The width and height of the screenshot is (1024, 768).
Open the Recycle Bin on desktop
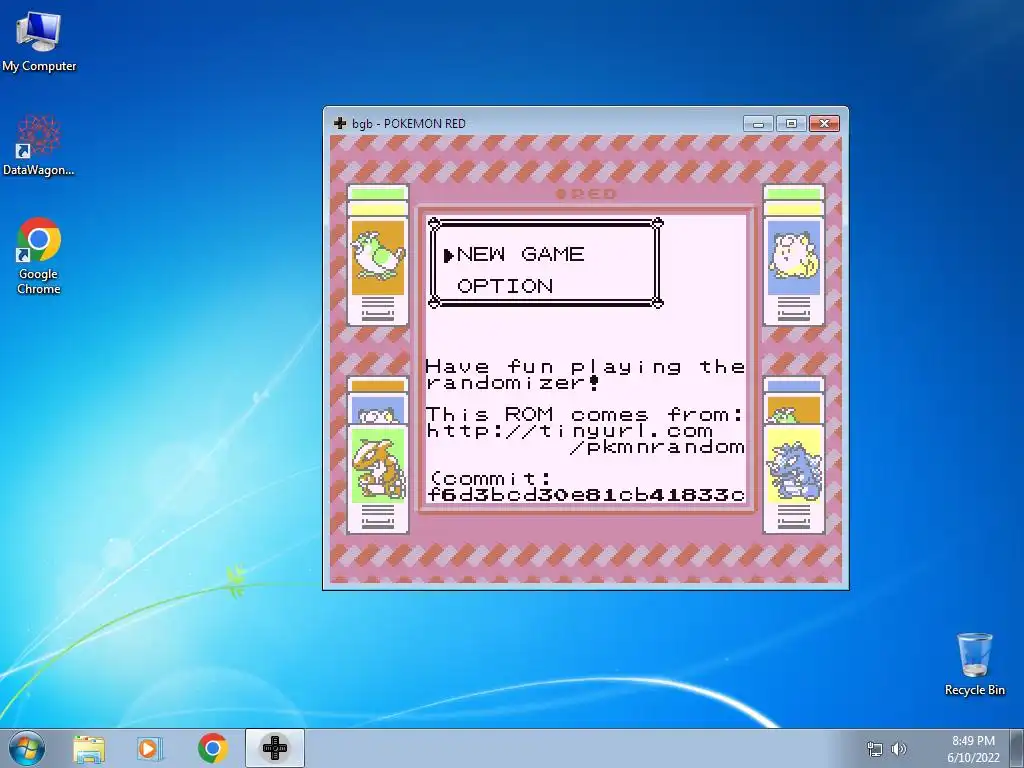tap(974, 664)
